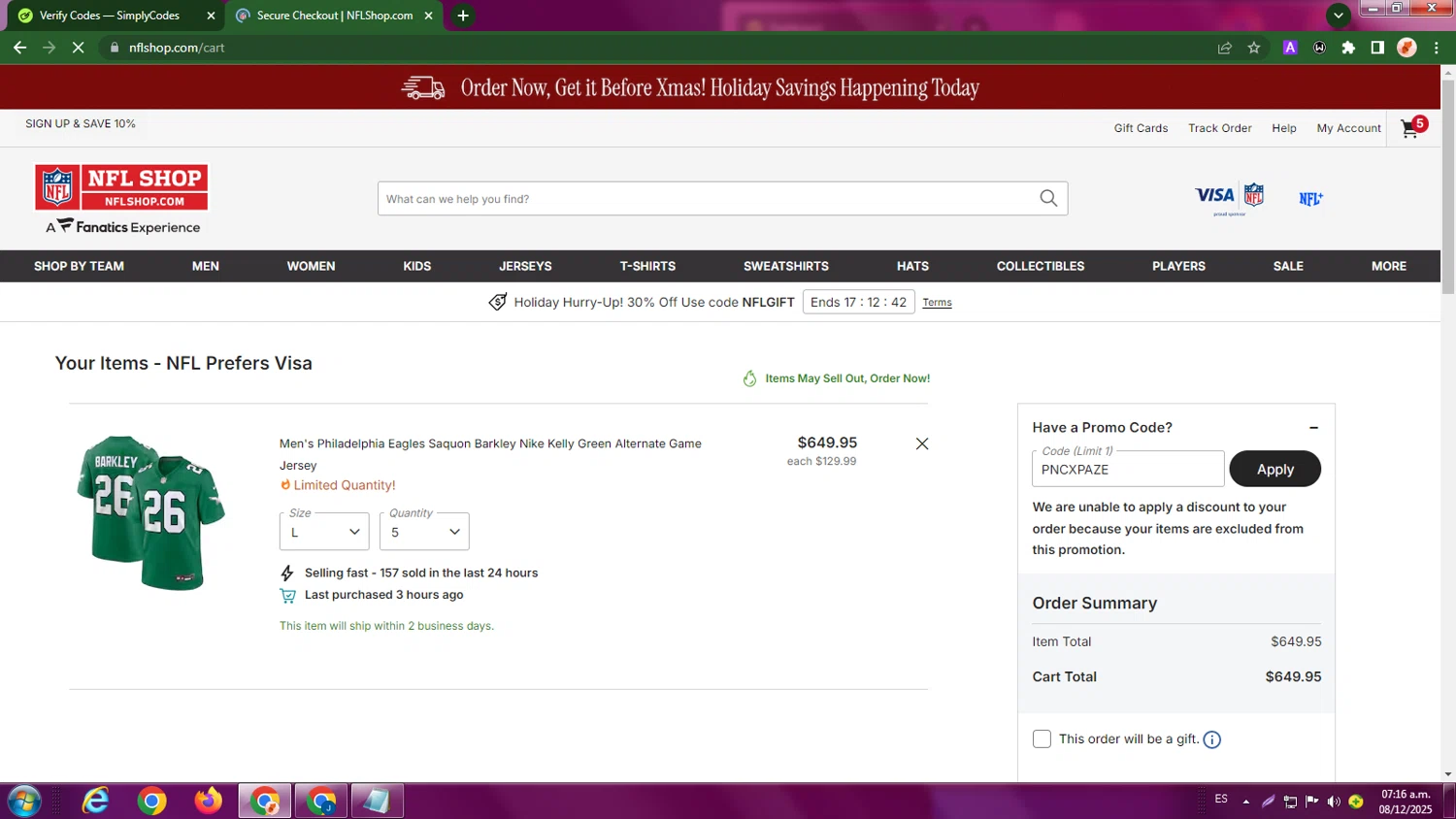Switch to the Verify Codes SimplyCodes tab

114,16
